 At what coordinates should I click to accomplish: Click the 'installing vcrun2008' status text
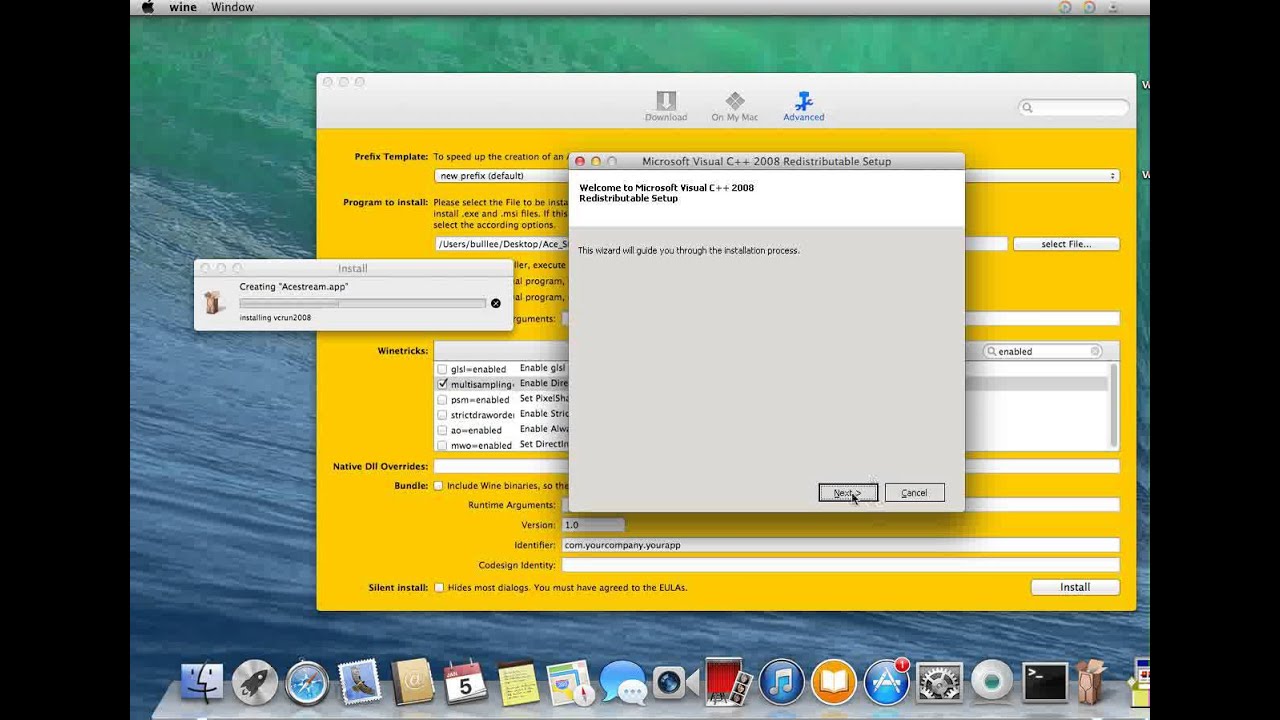pyautogui.click(x=275, y=318)
